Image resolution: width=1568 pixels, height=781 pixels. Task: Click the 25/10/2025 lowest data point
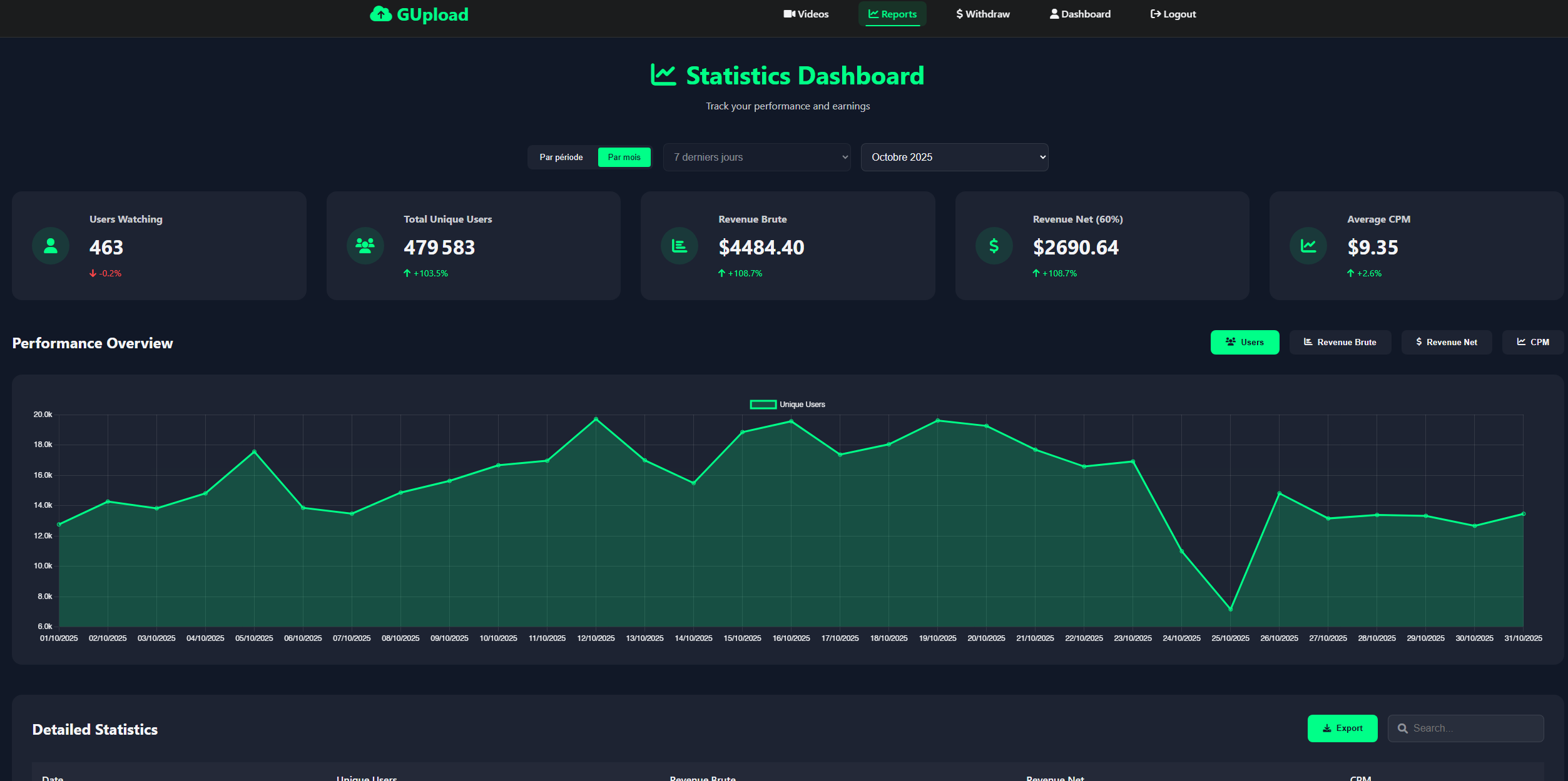[1230, 609]
